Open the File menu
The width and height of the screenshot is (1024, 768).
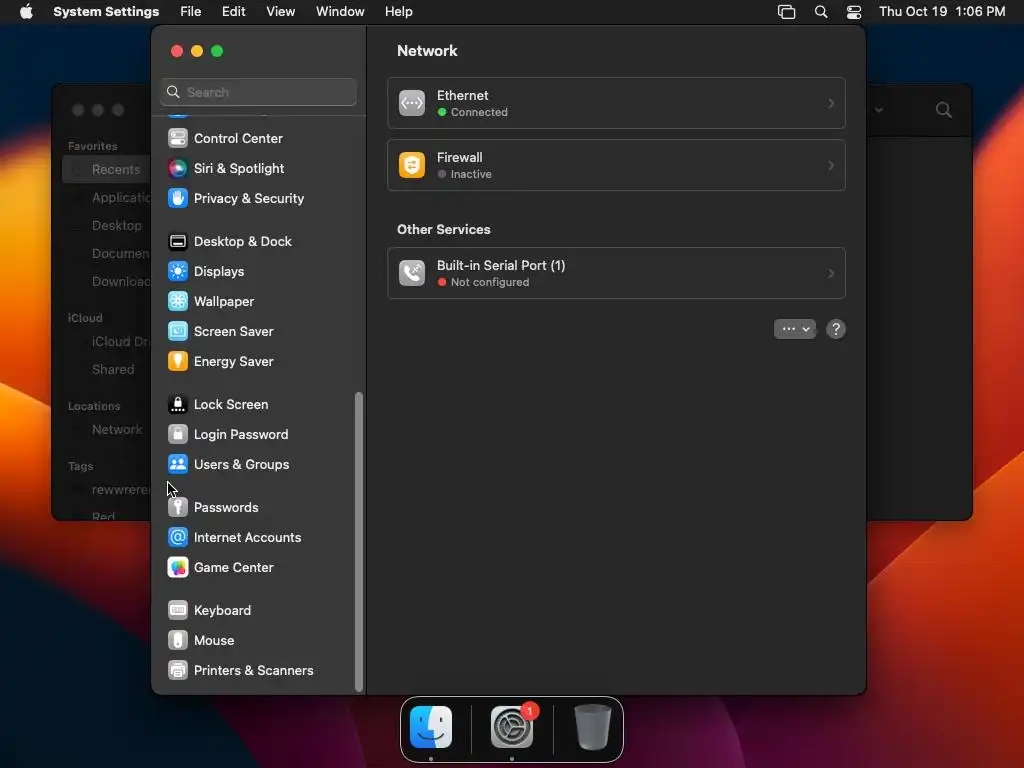(191, 12)
